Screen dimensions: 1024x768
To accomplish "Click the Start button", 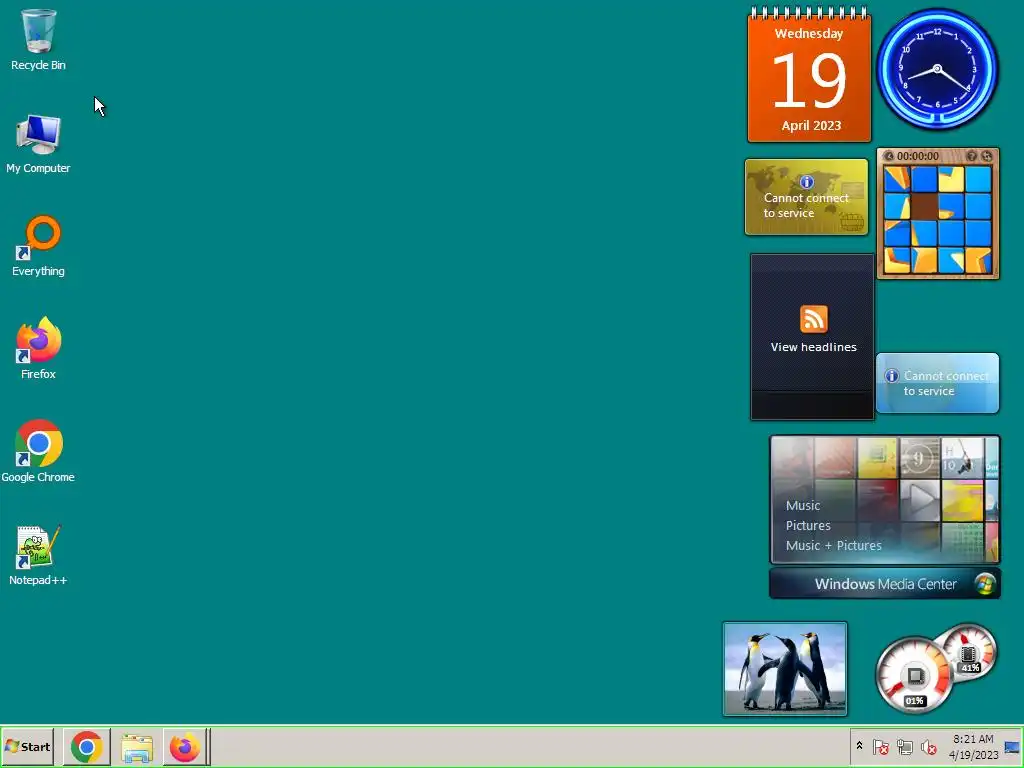I will click(28, 746).
